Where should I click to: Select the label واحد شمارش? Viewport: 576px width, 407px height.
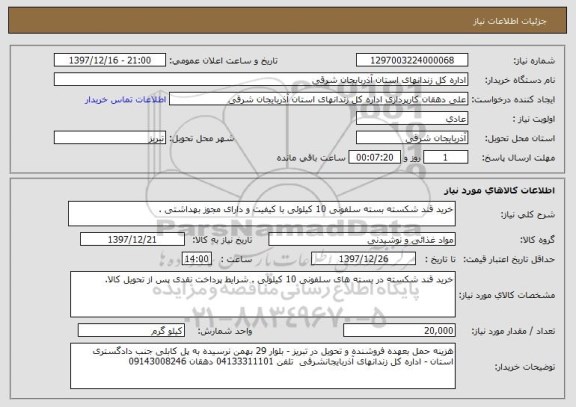[x=225, y=331]
